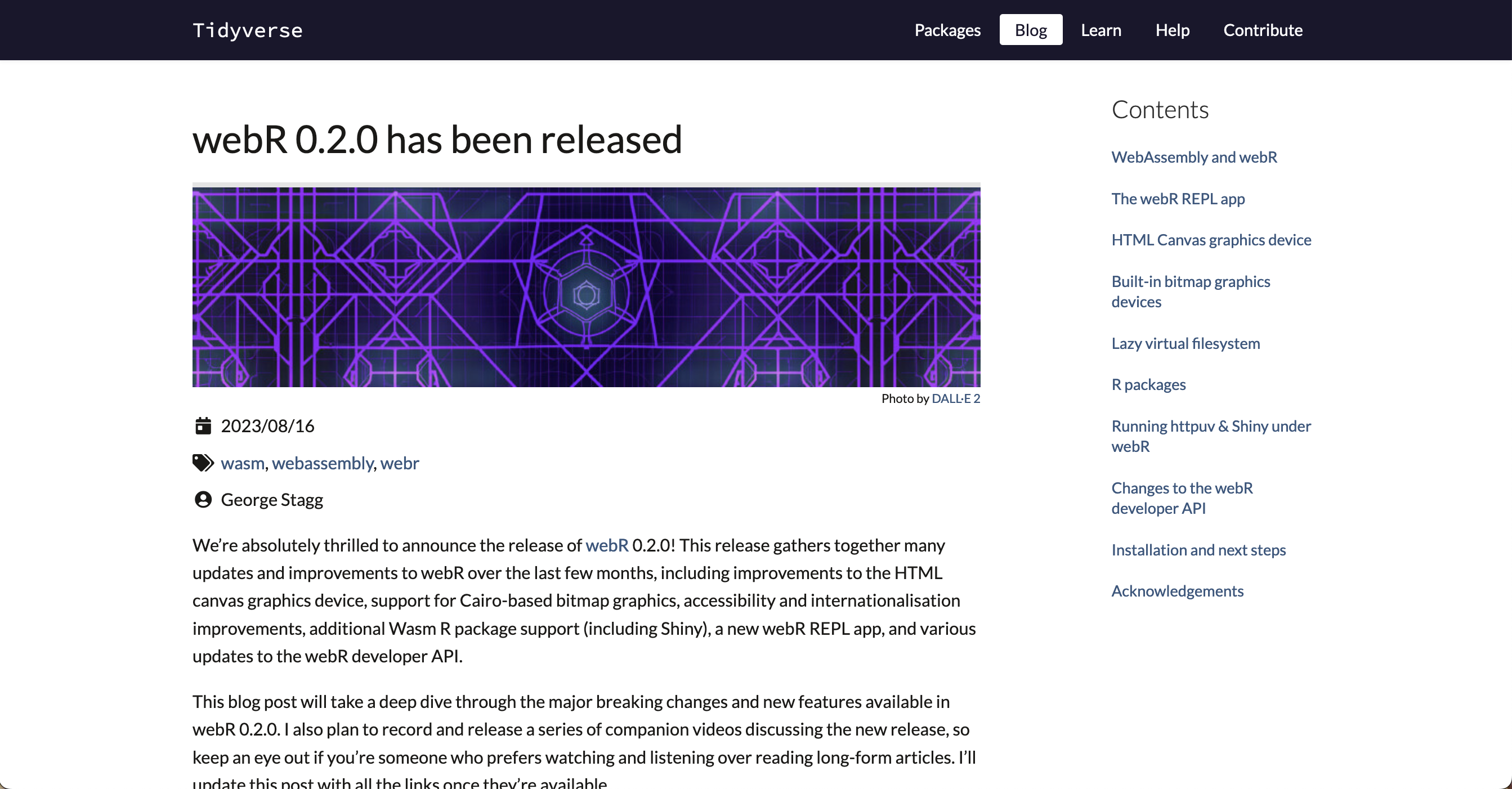Click the author person icon
Viewport: 1512px width, 789px height.
coord(203,500)
